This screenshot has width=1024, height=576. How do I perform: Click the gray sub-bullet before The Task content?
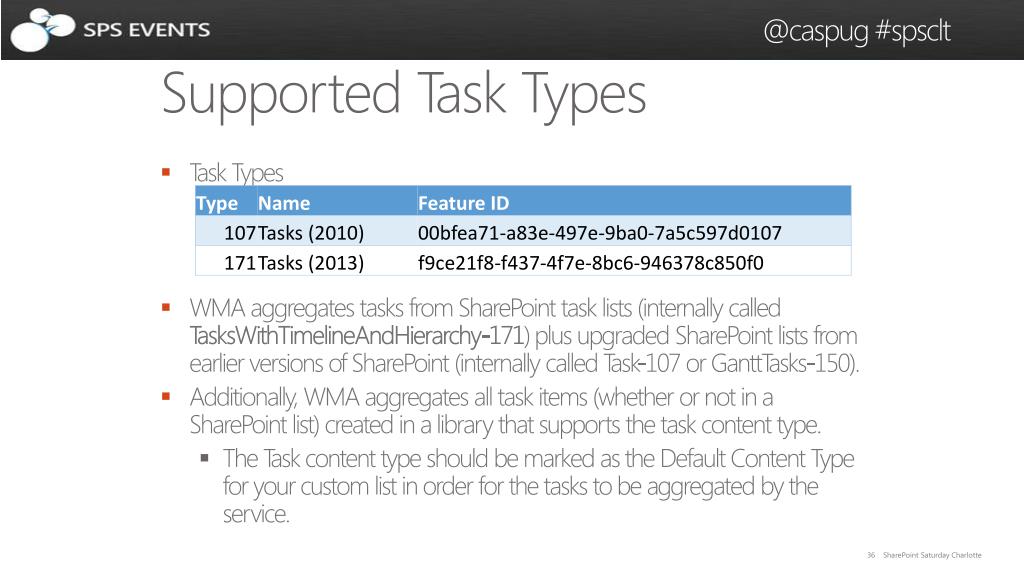[204, 458]
